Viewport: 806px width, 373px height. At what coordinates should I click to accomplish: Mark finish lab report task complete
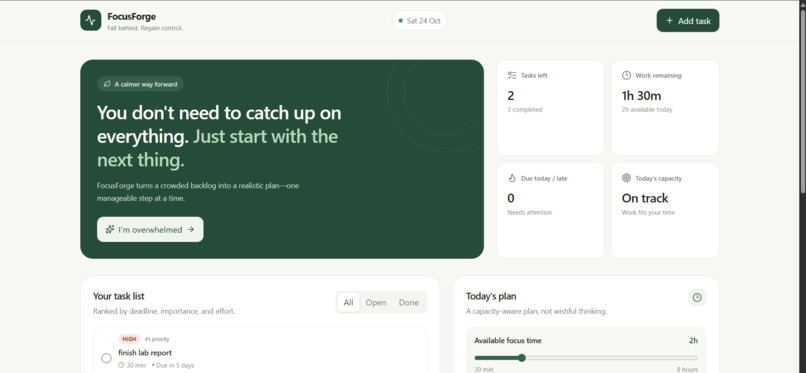point(106,358)
